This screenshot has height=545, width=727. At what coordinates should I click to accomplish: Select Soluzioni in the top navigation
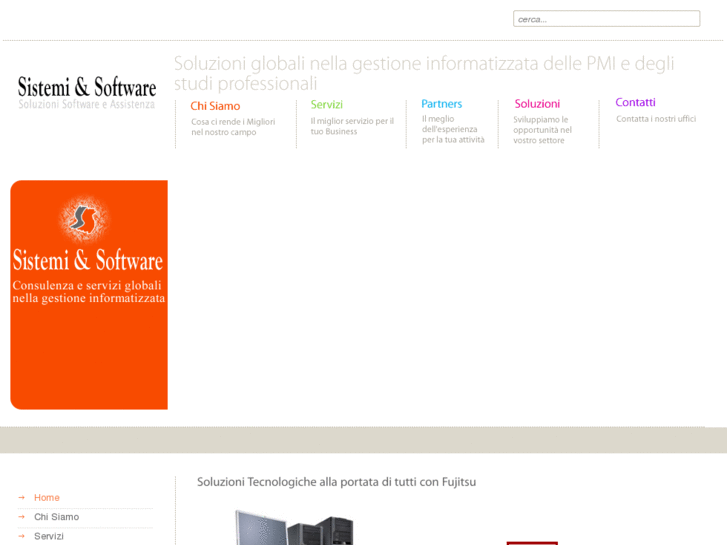click(537, 104)
